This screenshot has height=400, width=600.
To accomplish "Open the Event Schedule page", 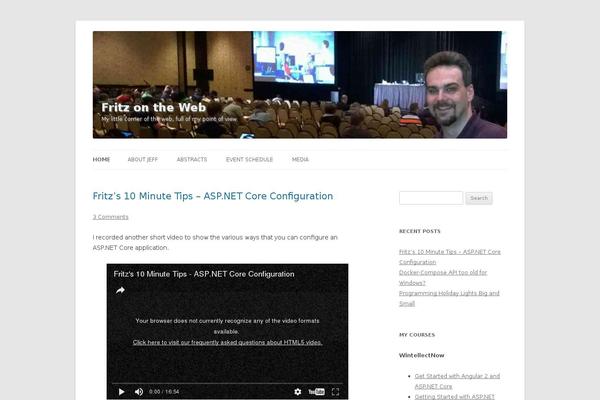I will (249, 159).
